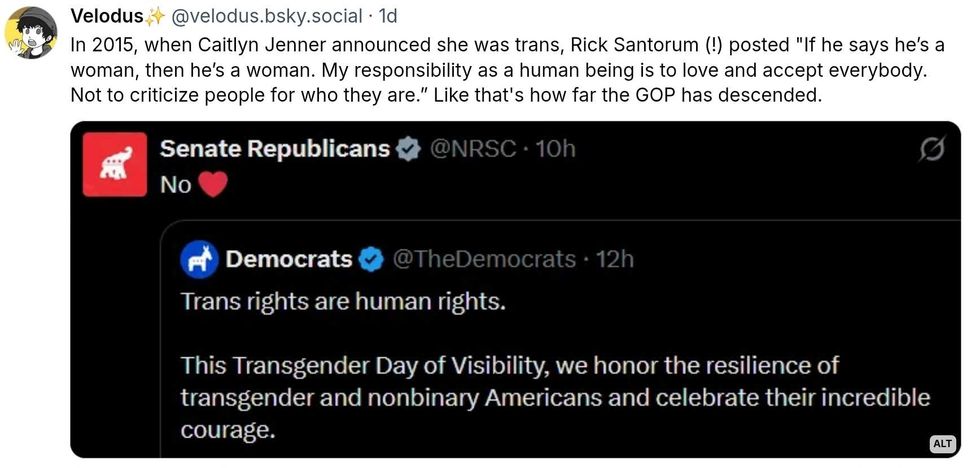Click "Trans rights are human rights." text

pos(343,301)
